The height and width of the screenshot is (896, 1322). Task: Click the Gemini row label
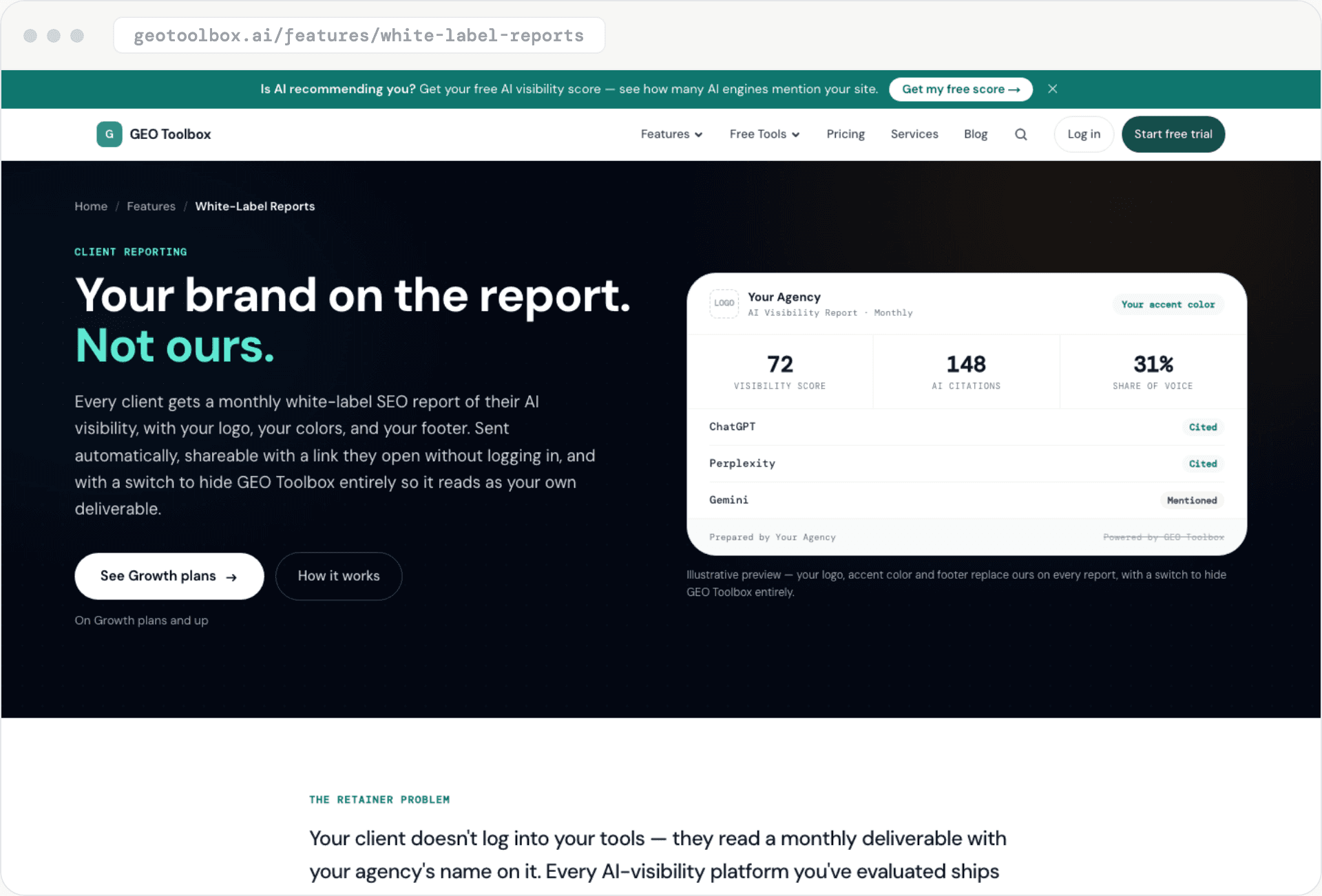[728, 500]
